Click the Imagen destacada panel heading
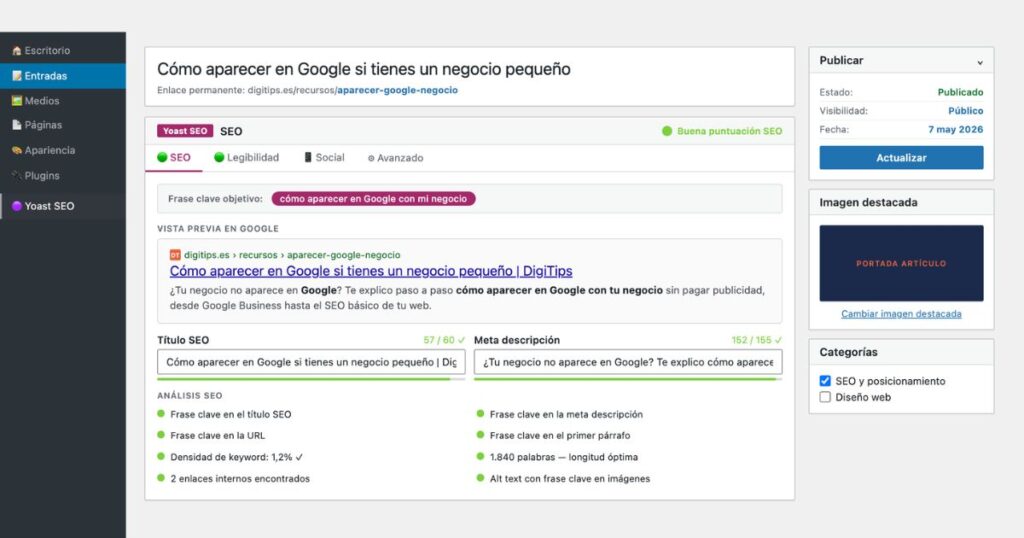Screen dimensions: 1024x538 coord(868,202)
